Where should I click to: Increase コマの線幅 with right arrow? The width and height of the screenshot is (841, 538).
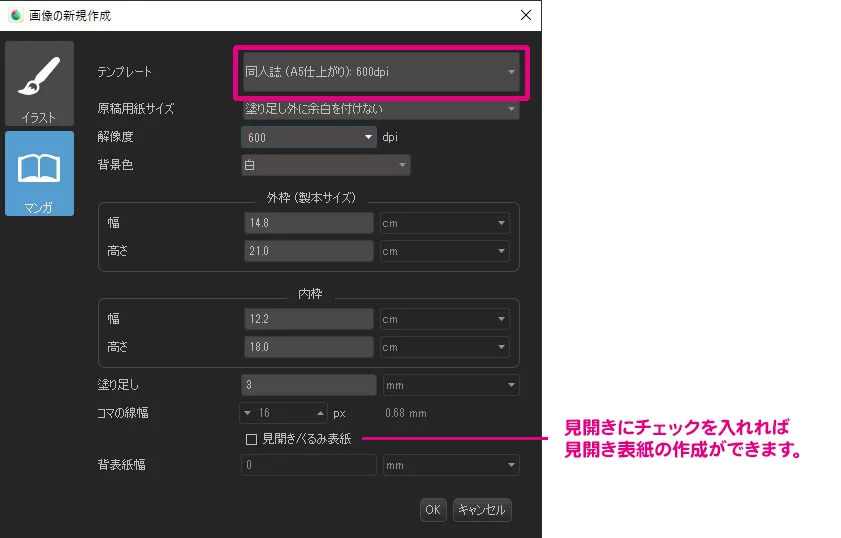[x=321, y=412]
